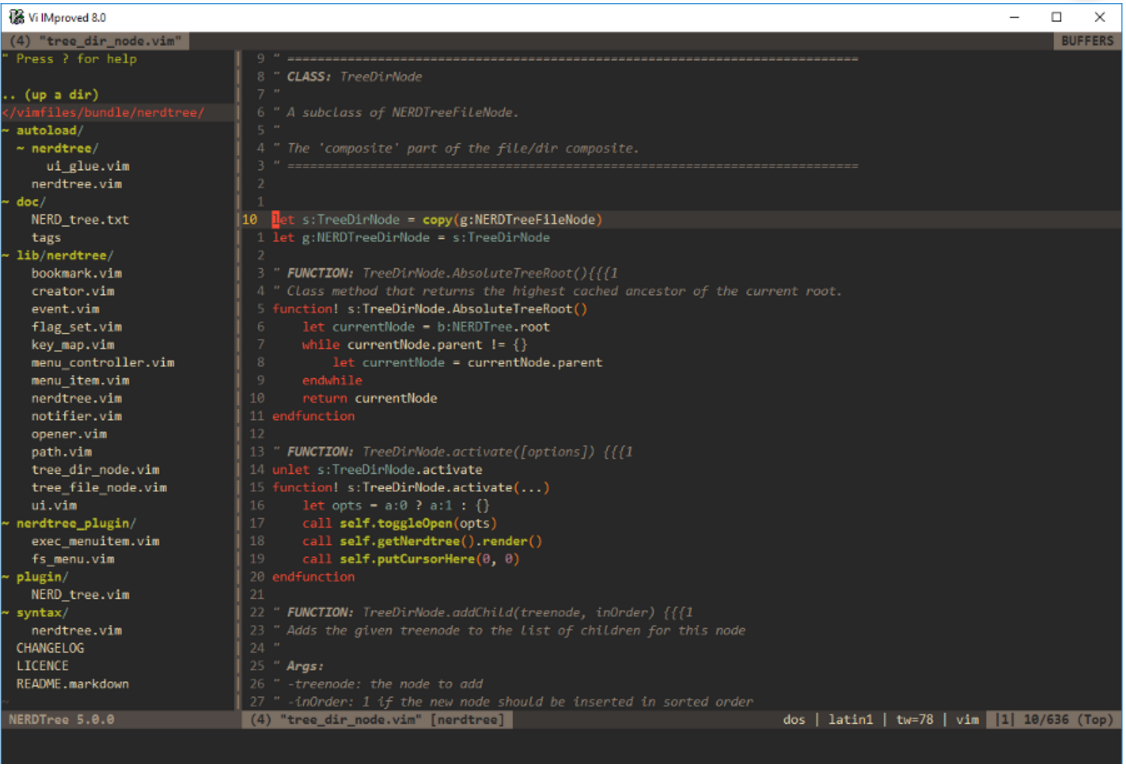Open path.vim in the tree
The width and height of the screenshot is (1126, 768).
click(61, 452)
